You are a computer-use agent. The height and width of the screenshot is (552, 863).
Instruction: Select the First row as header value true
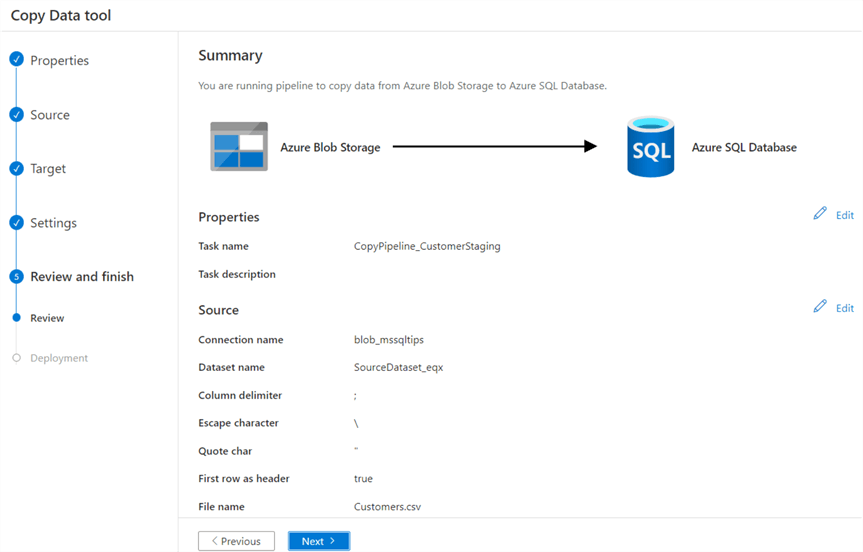point(363,479)
